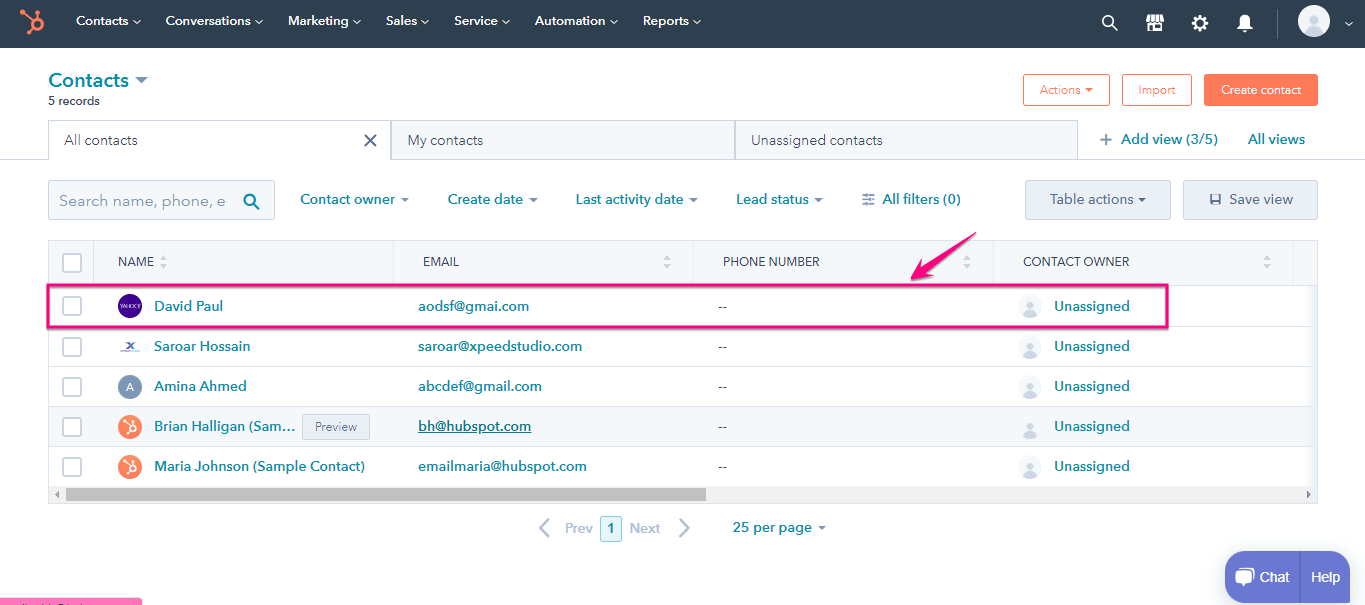
Task: Click the HubSpot sprocket logo
Action: coord(32,21)
